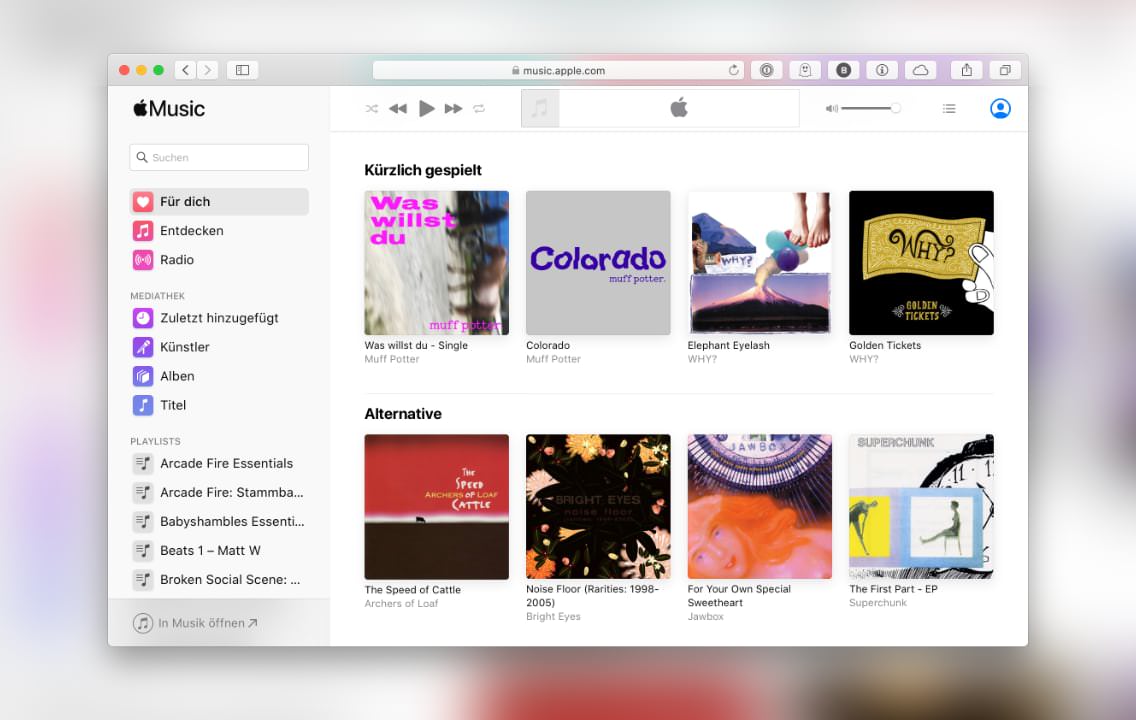Open The Speed of Cattle cover
Viewport: 1136px width, 720px height.
(x=436, y=506)
